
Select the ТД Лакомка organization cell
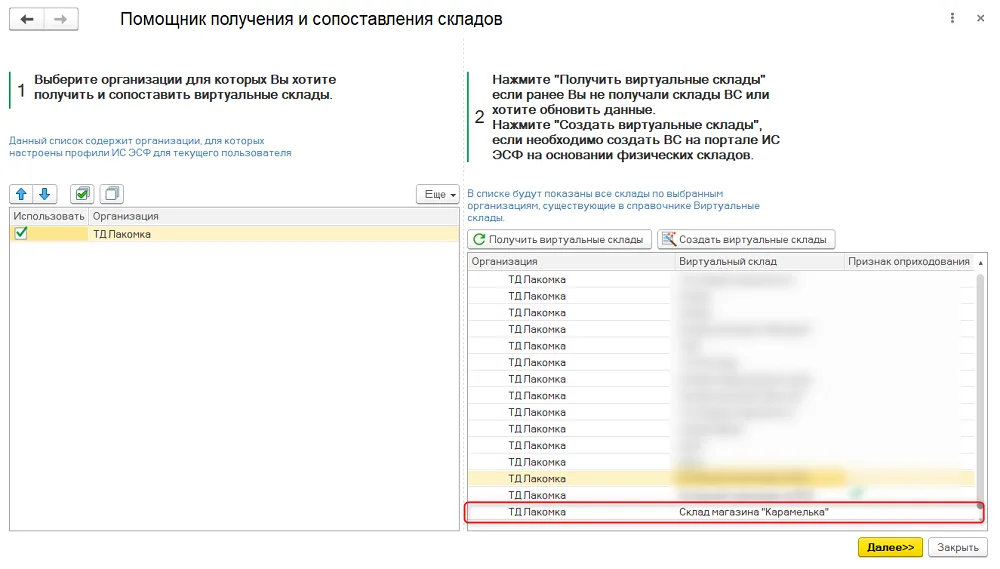tap(273, 234)
